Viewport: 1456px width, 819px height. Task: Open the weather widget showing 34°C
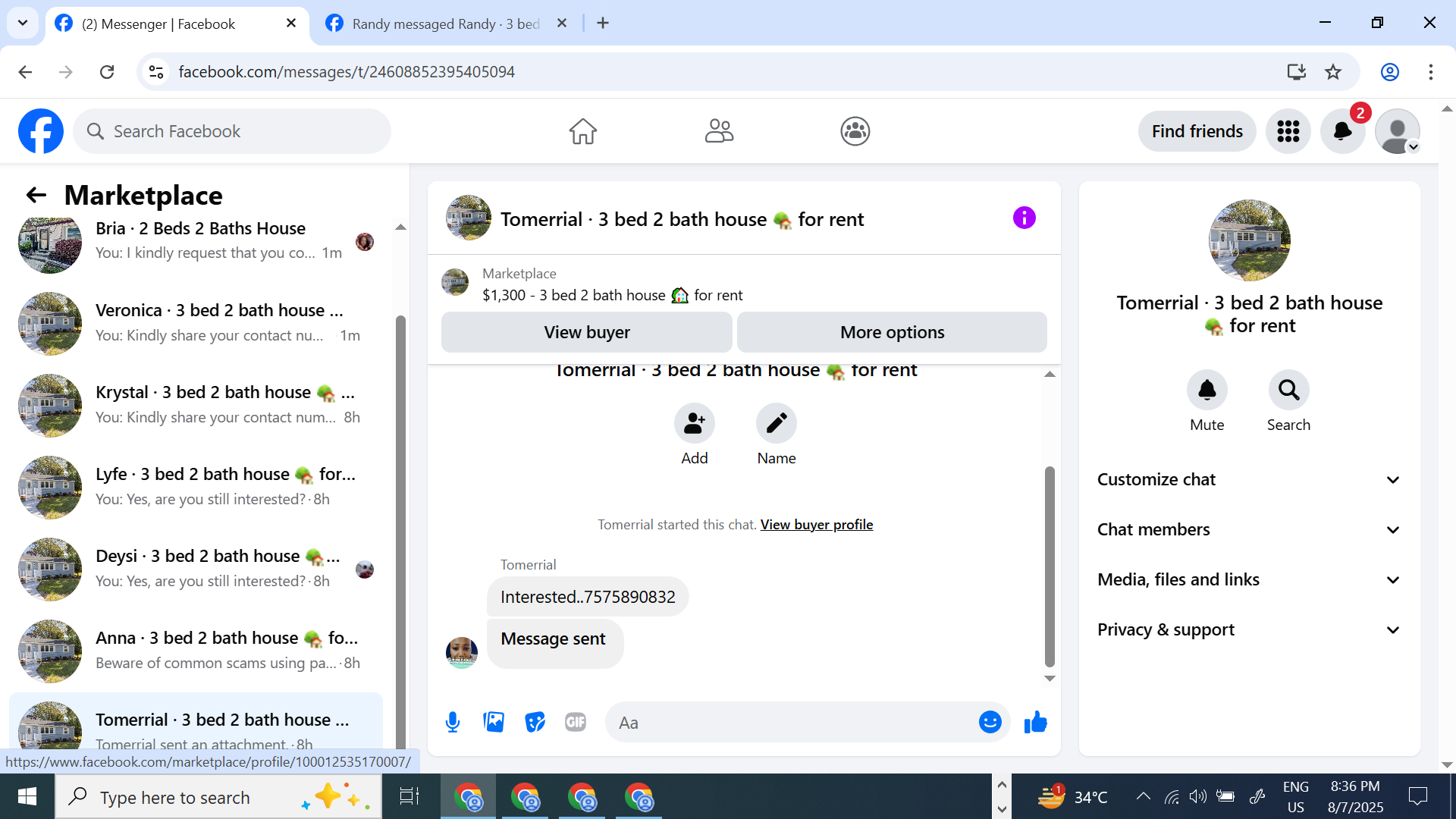(1072, 797)
